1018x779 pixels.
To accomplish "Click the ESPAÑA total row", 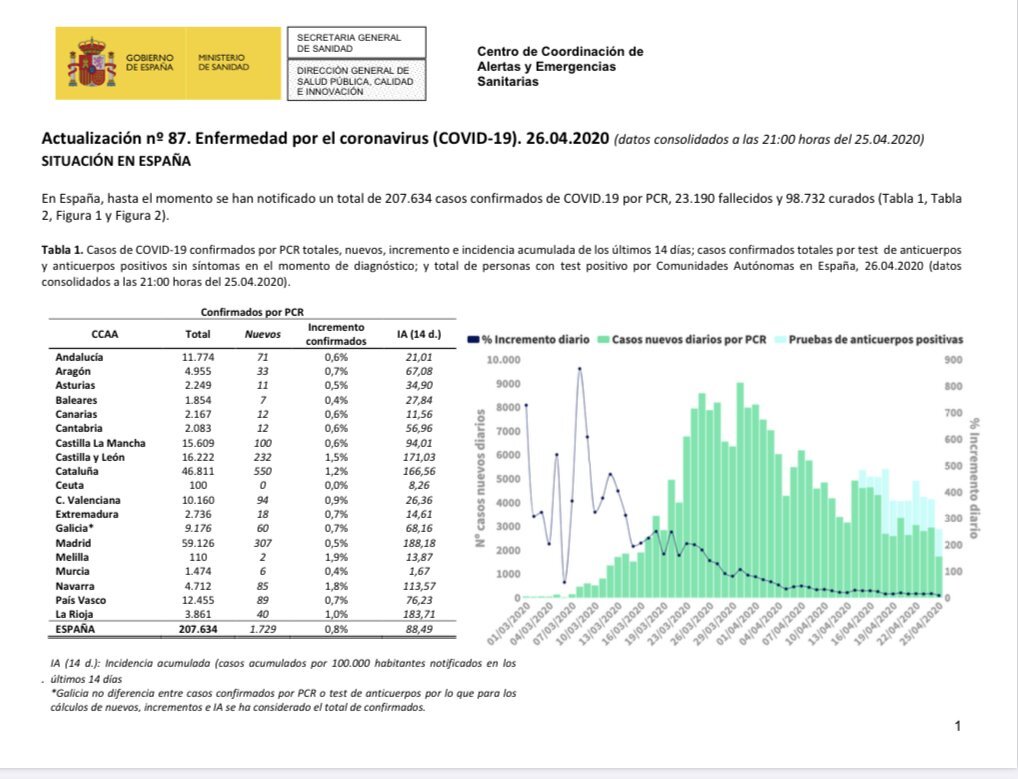I will point(250,628).
